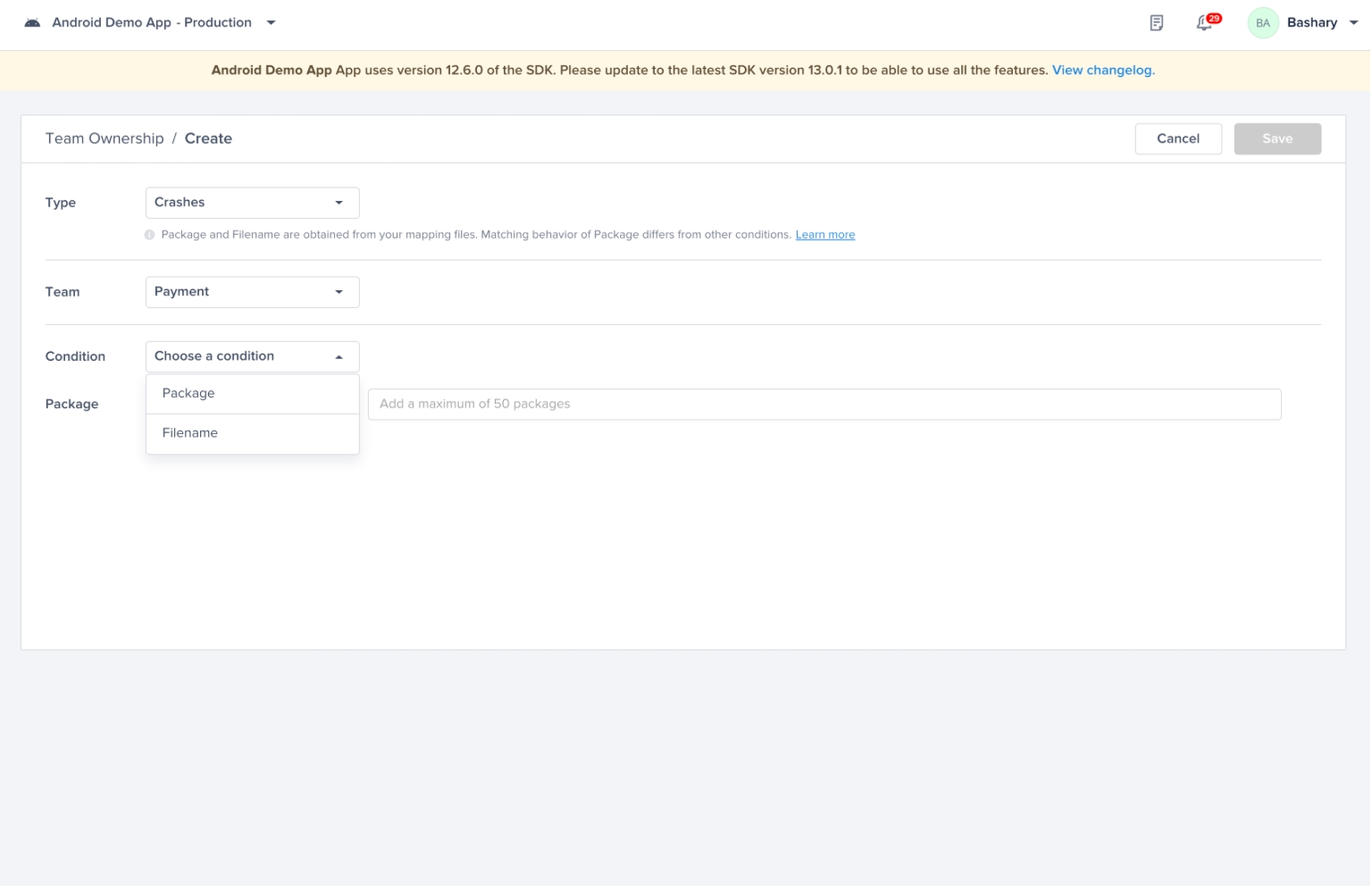
Task: Open the notifications bell
Action: 1204,23
